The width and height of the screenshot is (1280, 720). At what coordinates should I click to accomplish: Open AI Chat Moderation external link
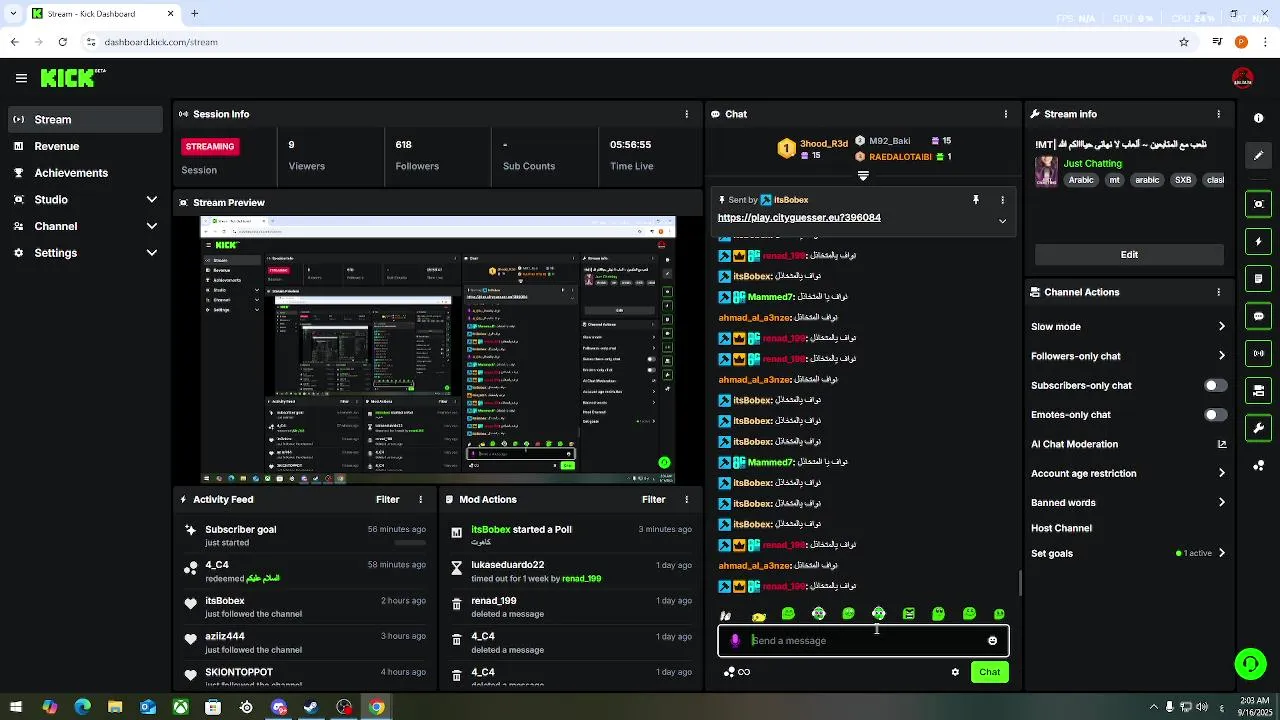[1221, 444]
